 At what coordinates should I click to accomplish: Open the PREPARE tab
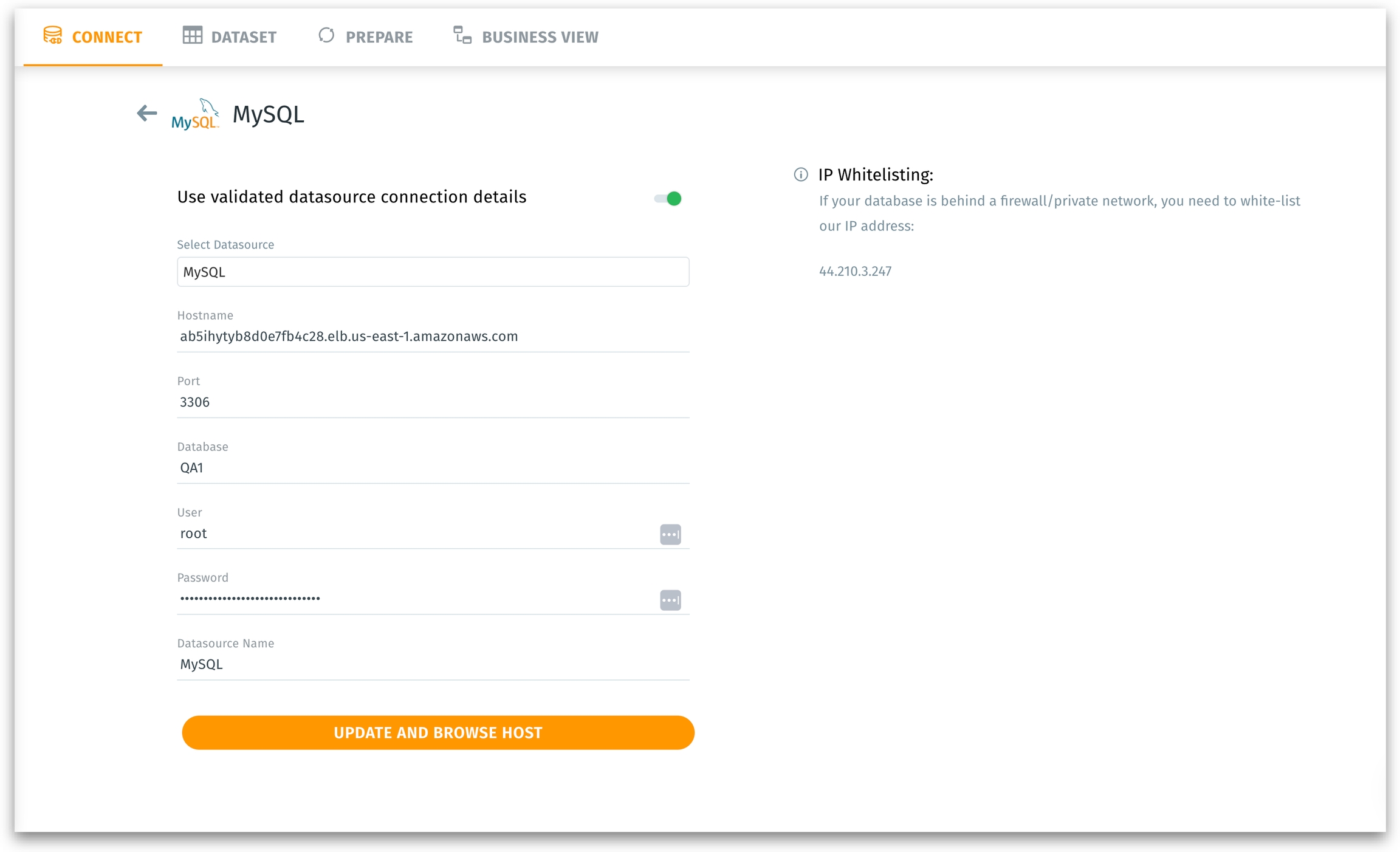click(379, 37)
